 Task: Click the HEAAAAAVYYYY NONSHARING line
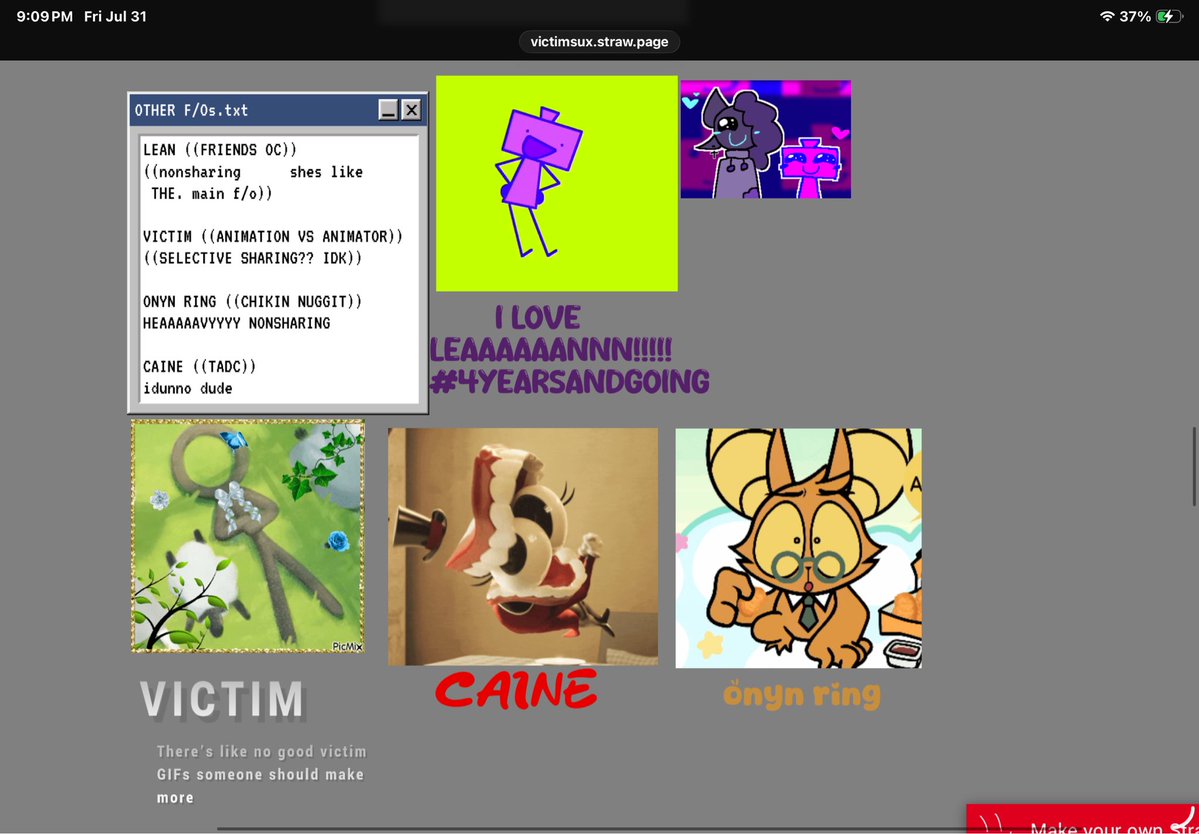(x=236, y=323)
